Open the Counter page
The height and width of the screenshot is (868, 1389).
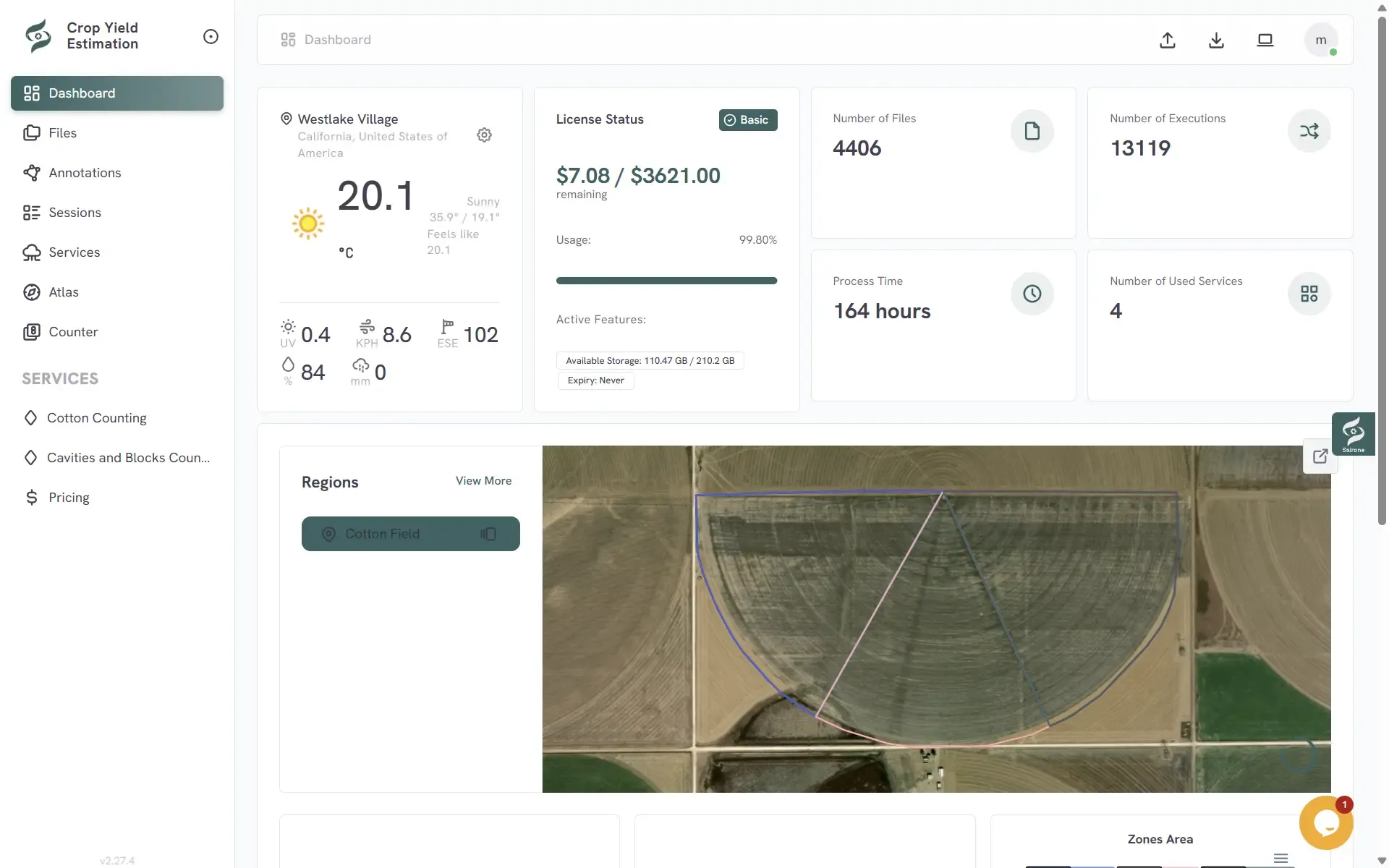click(x=117, y=332)
